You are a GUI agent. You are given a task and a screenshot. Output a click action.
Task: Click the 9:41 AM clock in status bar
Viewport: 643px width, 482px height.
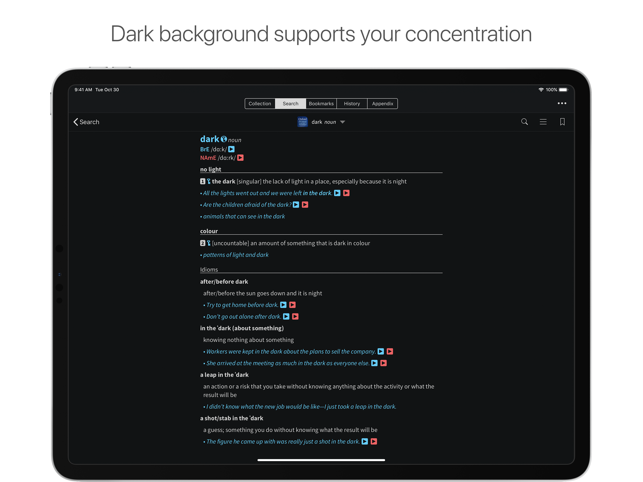pyautogui.click(x=83, y=90)
